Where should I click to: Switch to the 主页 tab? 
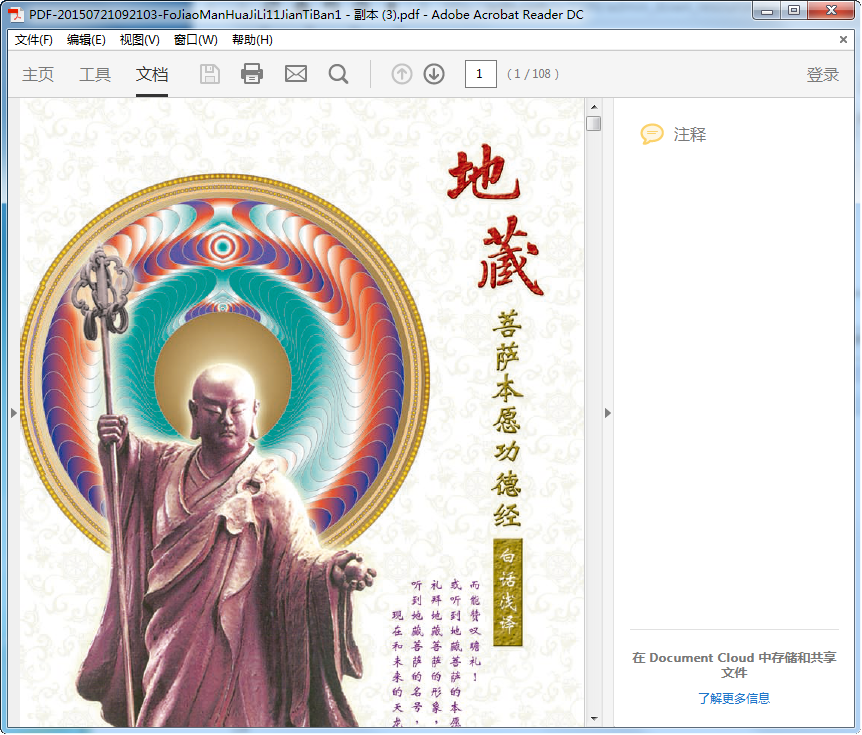click(x=38, y=74)
